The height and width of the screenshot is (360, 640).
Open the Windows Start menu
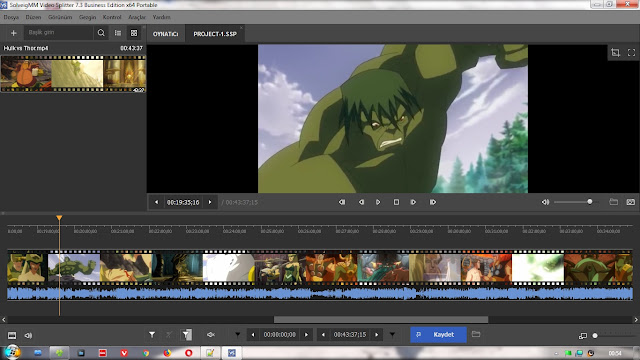pos(12,352)
